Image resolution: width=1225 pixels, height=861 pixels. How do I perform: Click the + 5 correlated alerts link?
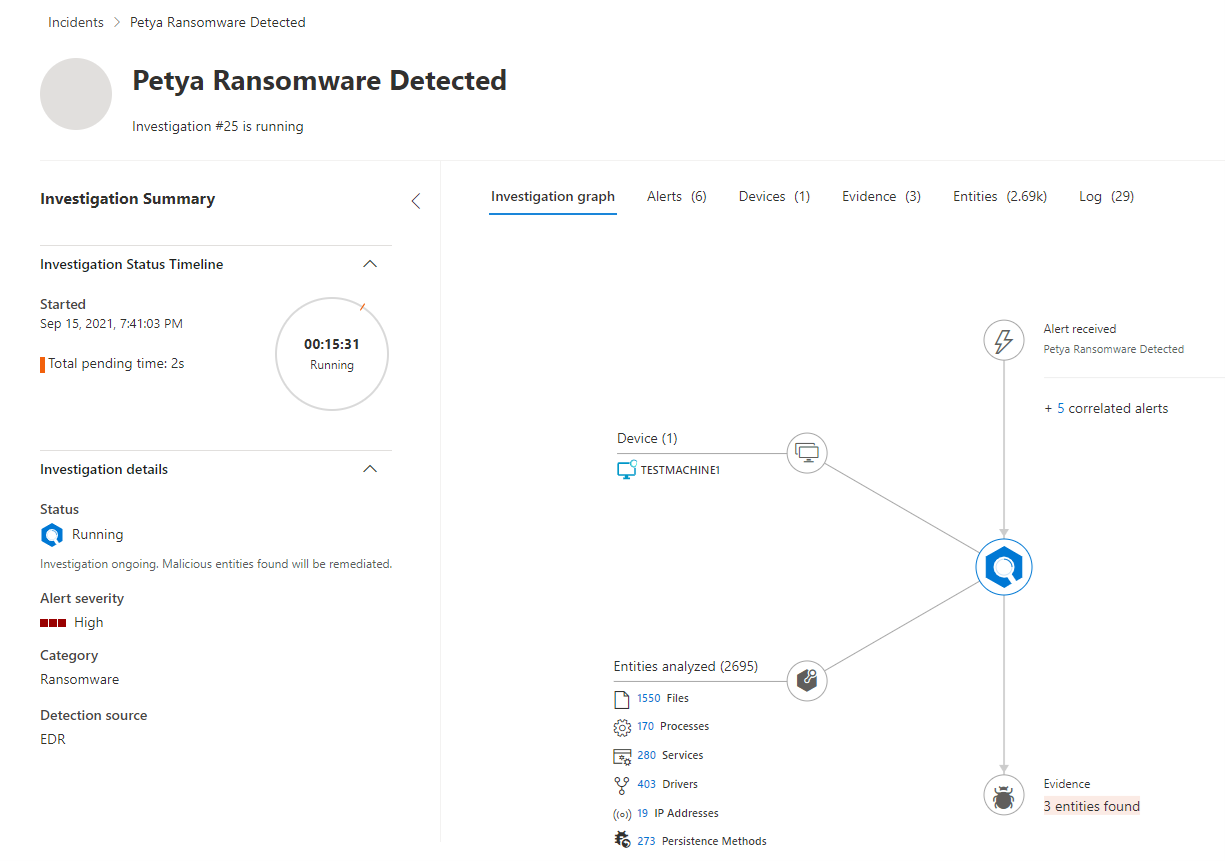point(1105,408)
